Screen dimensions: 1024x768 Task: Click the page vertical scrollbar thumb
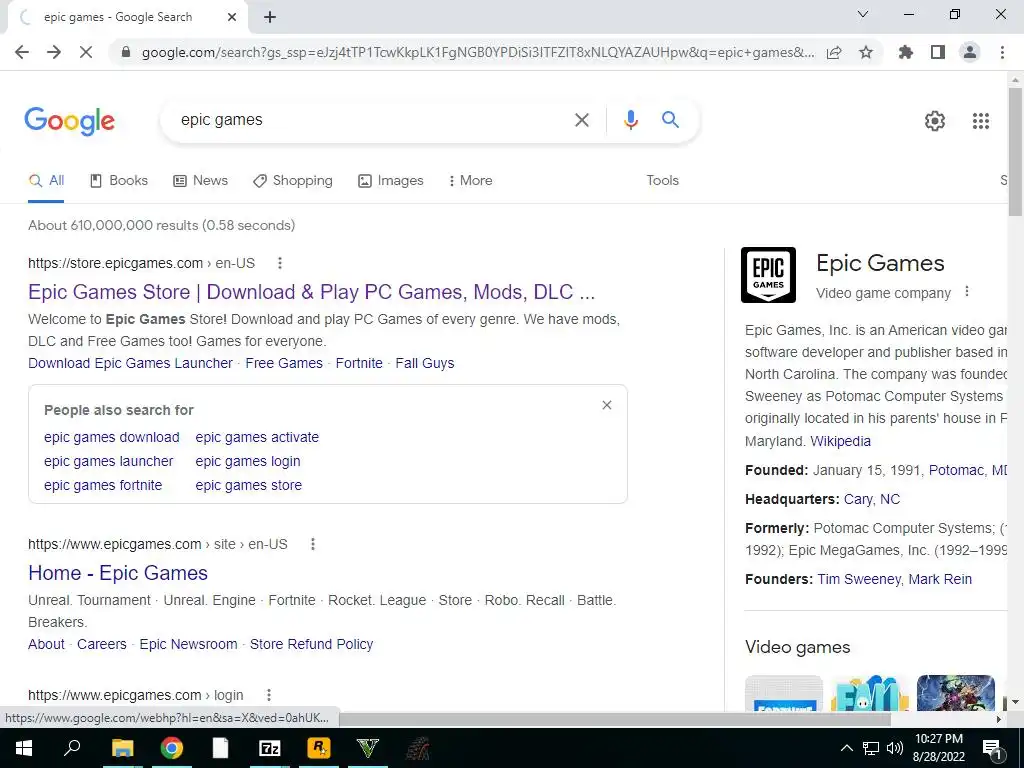click(1015, 152)
